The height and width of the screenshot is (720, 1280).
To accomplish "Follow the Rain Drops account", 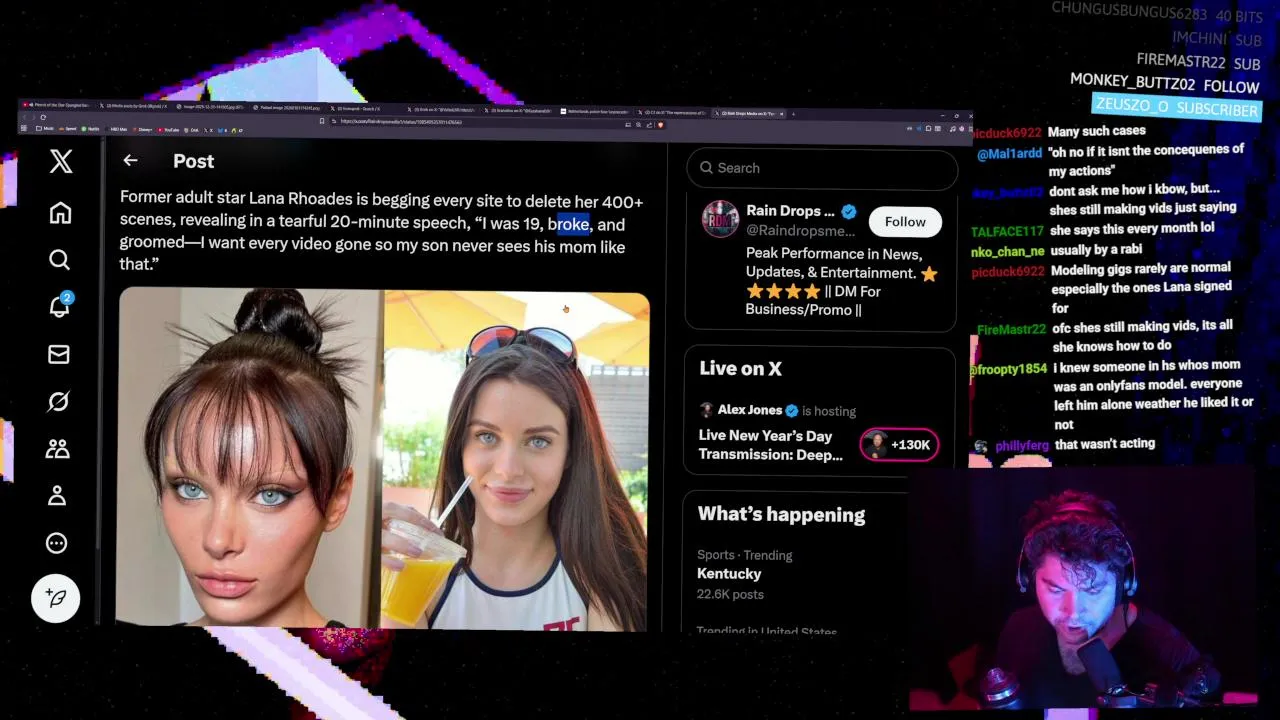I will tap(905, 222).
